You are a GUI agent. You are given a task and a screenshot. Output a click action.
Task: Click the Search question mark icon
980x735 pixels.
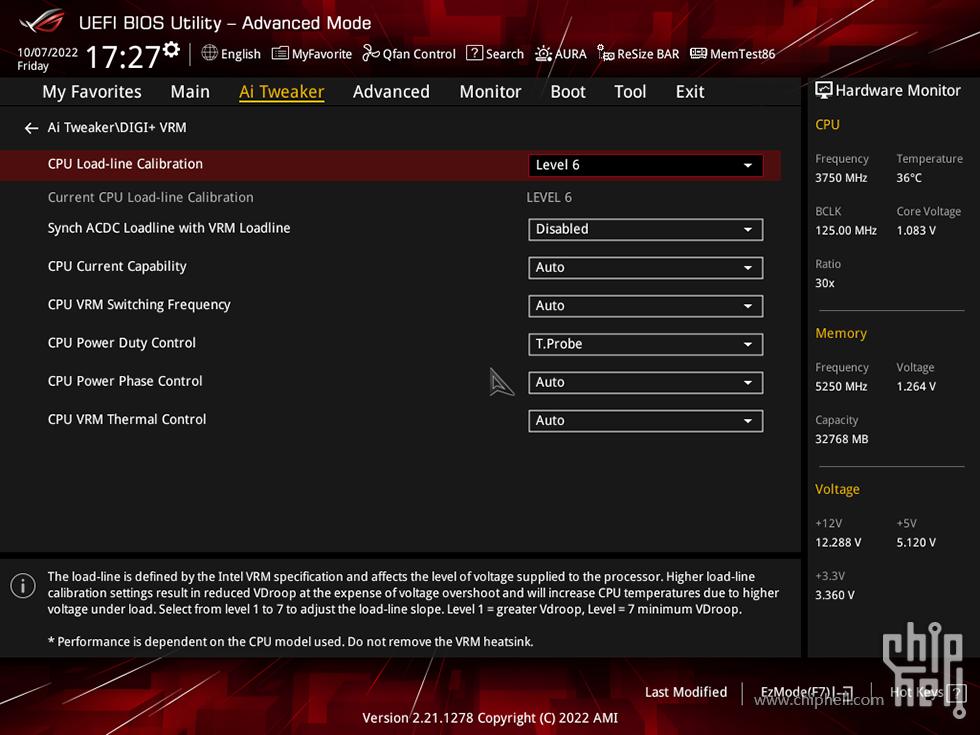[474, 53]
